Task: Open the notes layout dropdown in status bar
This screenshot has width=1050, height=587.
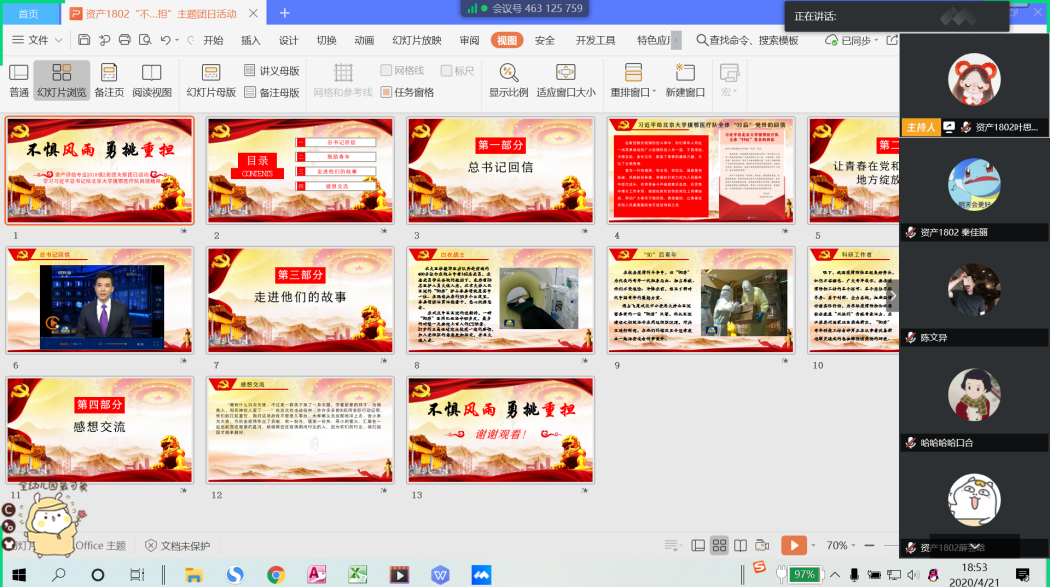Action: 672,546
